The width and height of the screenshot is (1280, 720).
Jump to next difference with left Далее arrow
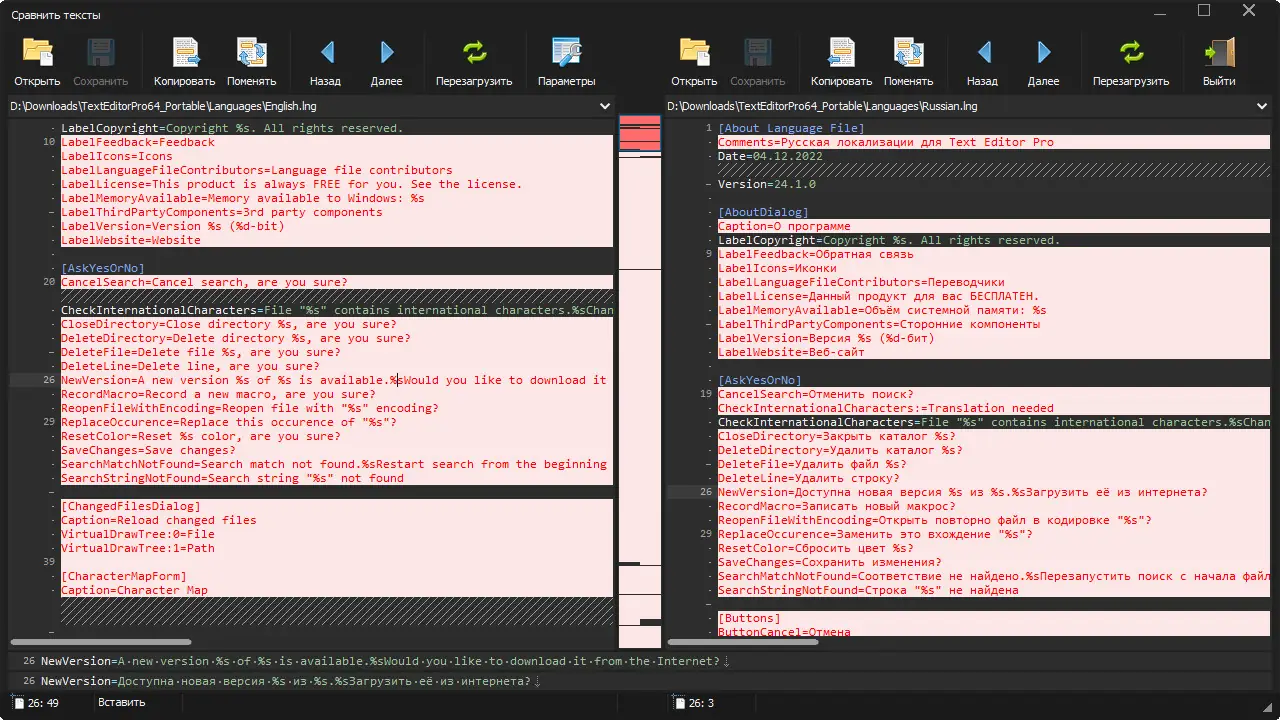(x=387, y=53)
